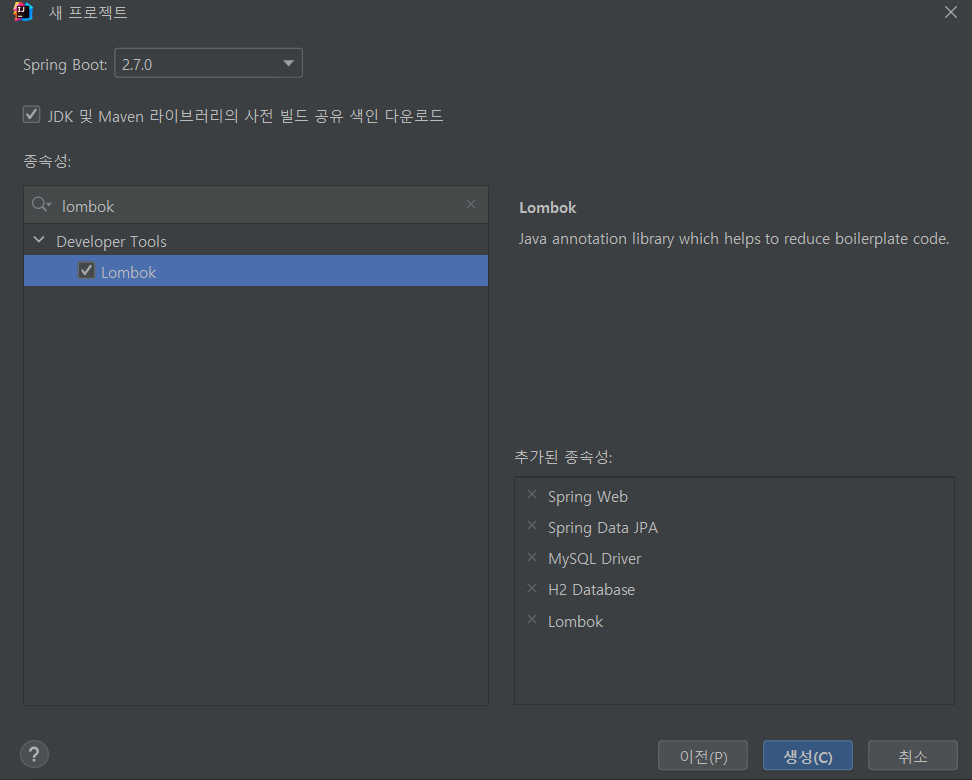This screenshot has height=780, width=972.
Task: Select the Lombok row in dependency tree
Action: tap(256, 271)
